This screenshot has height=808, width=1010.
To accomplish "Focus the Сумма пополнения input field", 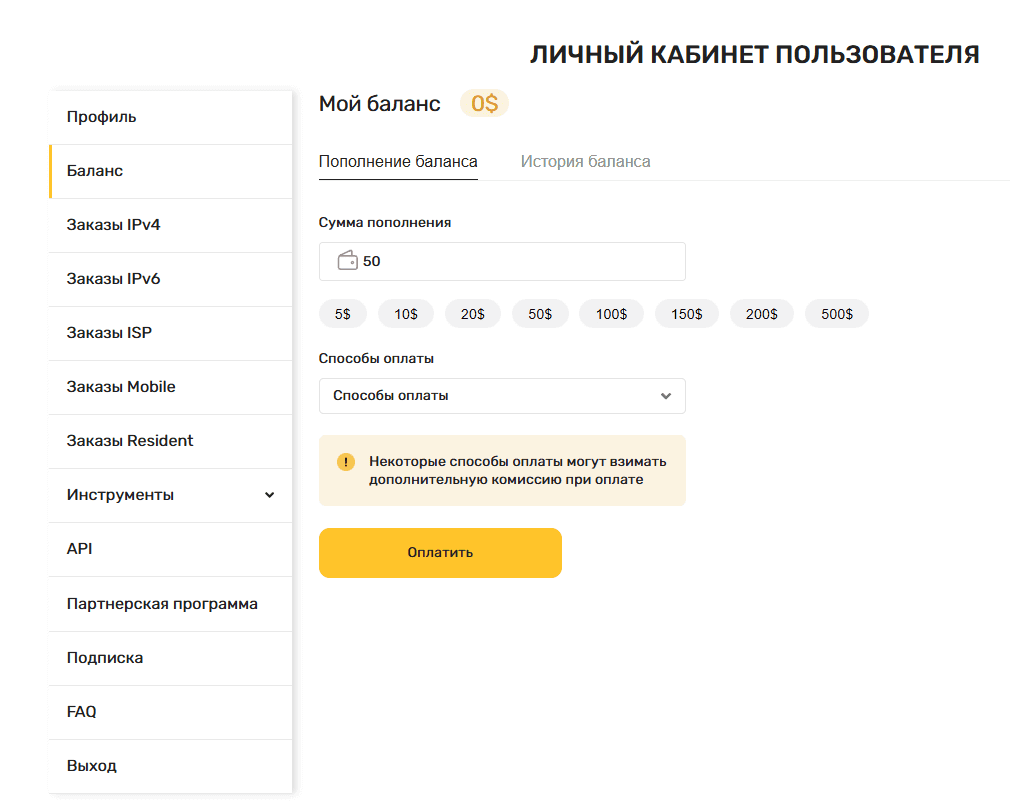I will click(502, 262).
